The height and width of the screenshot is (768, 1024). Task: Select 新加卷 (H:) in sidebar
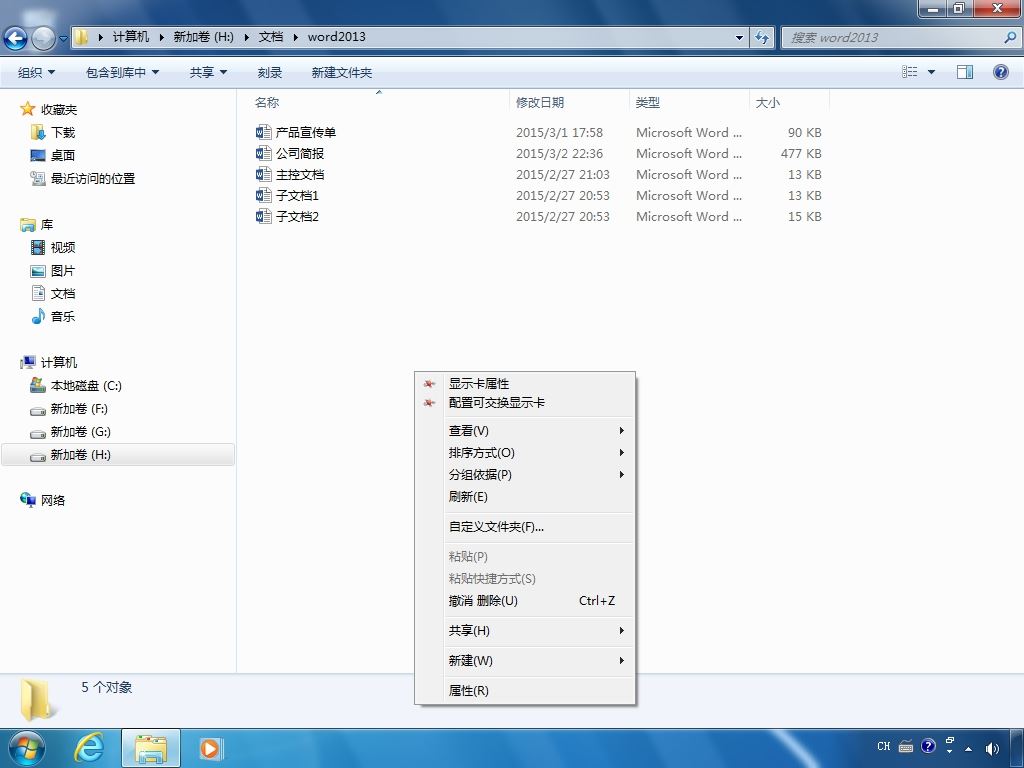[x=118, y=455]
